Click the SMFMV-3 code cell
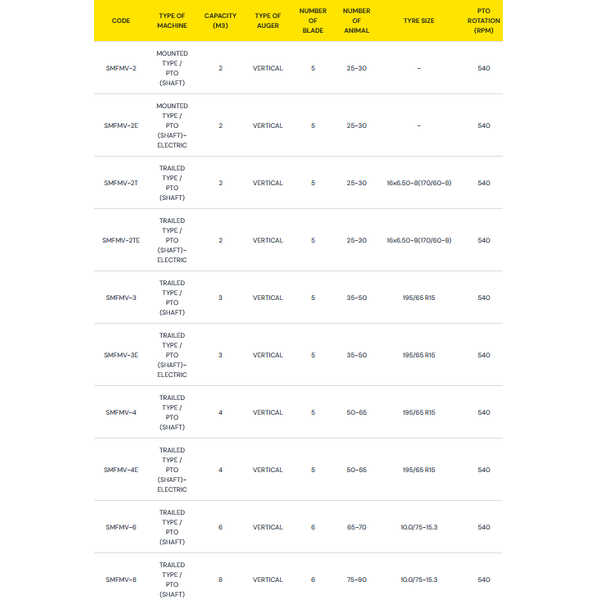Viewport: 600px width, 600px height. click(121, 298)
